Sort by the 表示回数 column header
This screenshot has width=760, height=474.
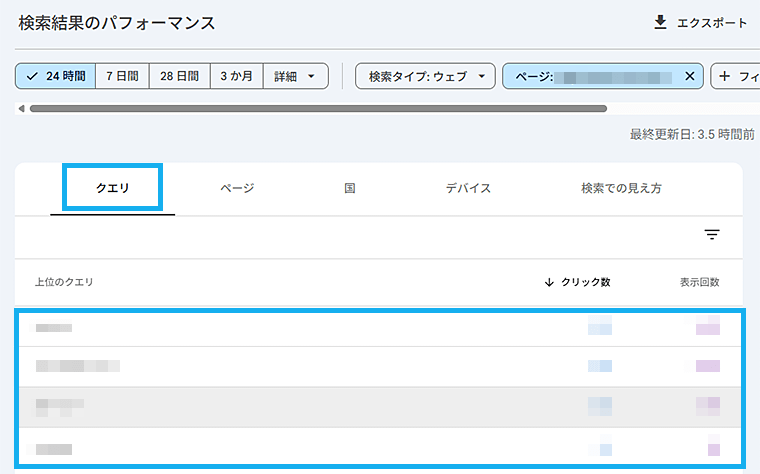pos(699,282)
